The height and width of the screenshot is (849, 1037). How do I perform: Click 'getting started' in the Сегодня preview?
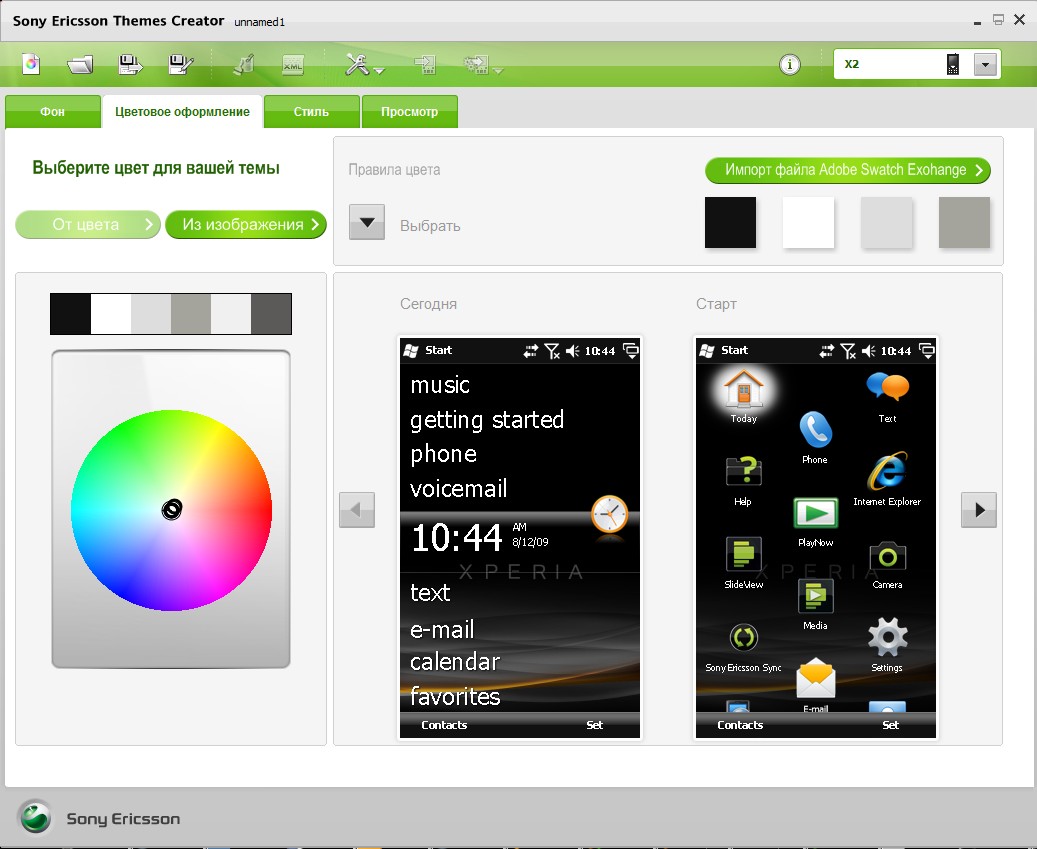(487, 420)
